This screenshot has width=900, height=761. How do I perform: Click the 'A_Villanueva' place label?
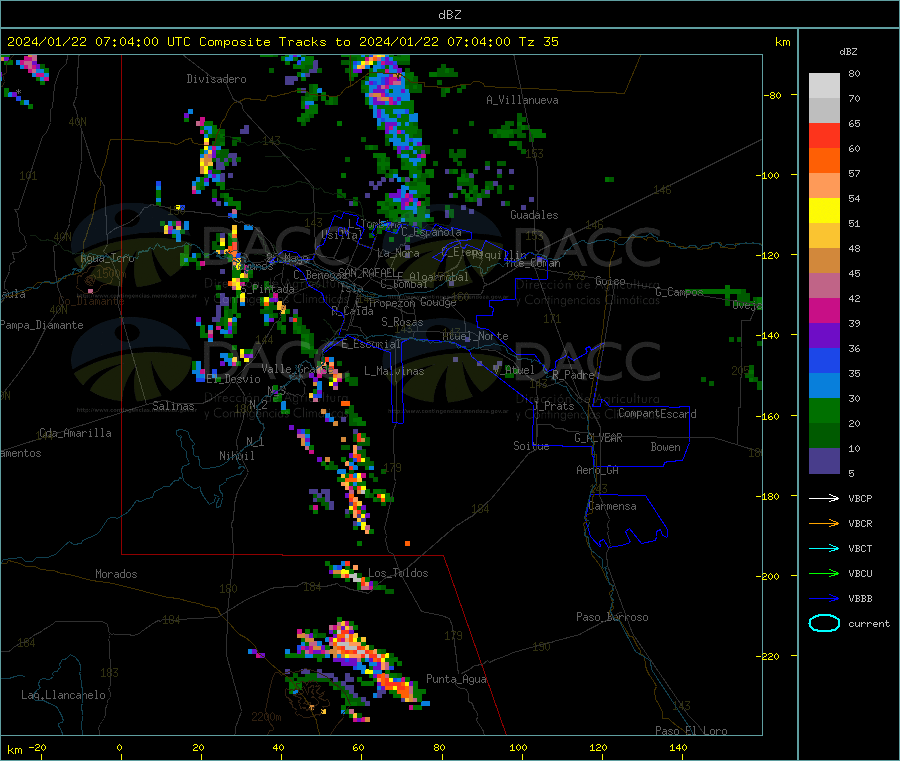522,100
